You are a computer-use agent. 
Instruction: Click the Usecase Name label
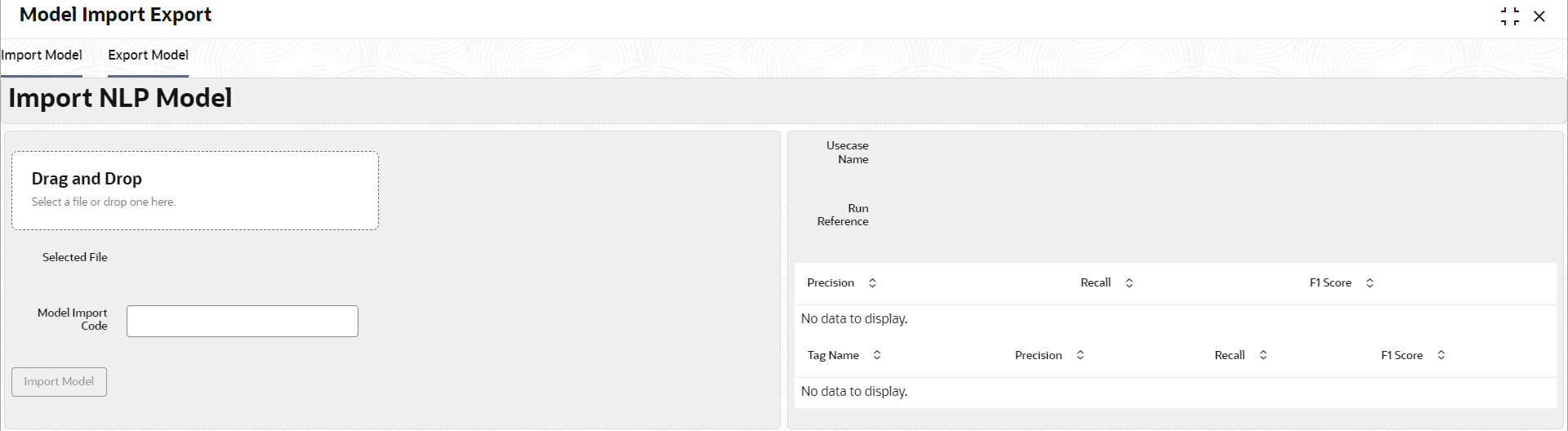[848, 153]
